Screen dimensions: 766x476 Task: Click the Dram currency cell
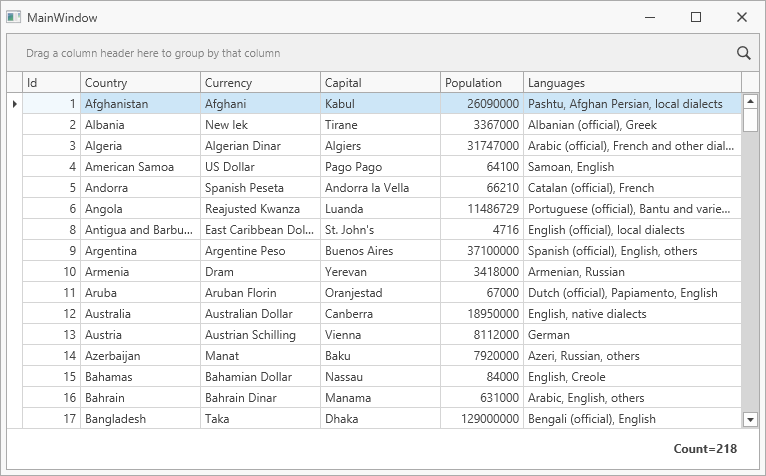pyautogui.click(x=260, y=272)
